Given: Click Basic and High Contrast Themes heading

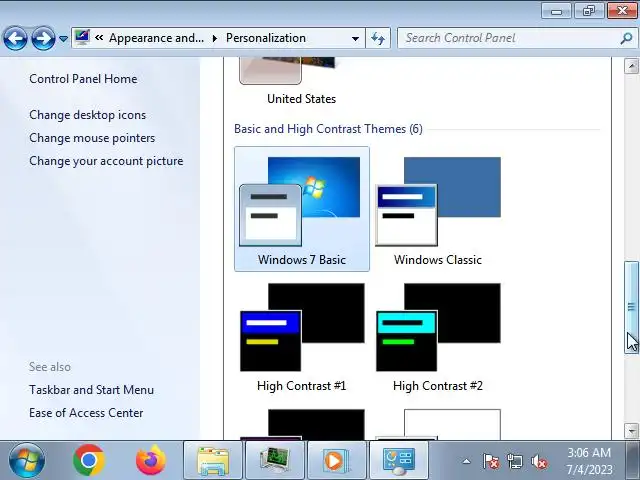Looking at the screenshot, I should tap(329, 129).
